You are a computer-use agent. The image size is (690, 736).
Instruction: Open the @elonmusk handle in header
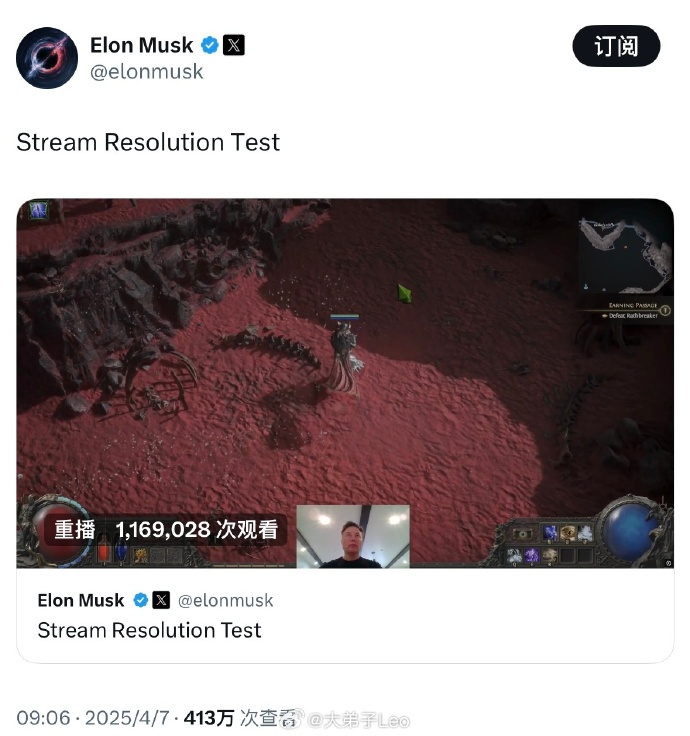pos(146,72)
